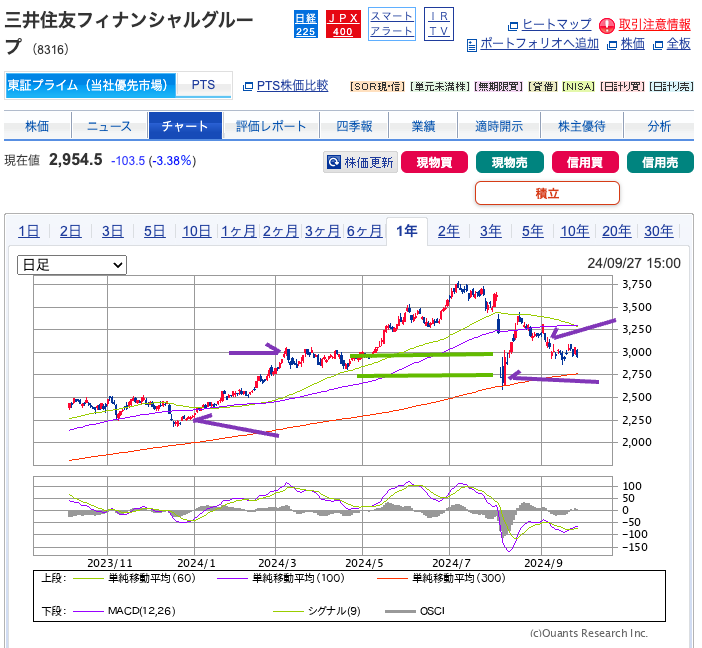The height and width of the screenshot is (648, 702).
Task: Click the portfolio document icon
Action: [x=471, y=45]
